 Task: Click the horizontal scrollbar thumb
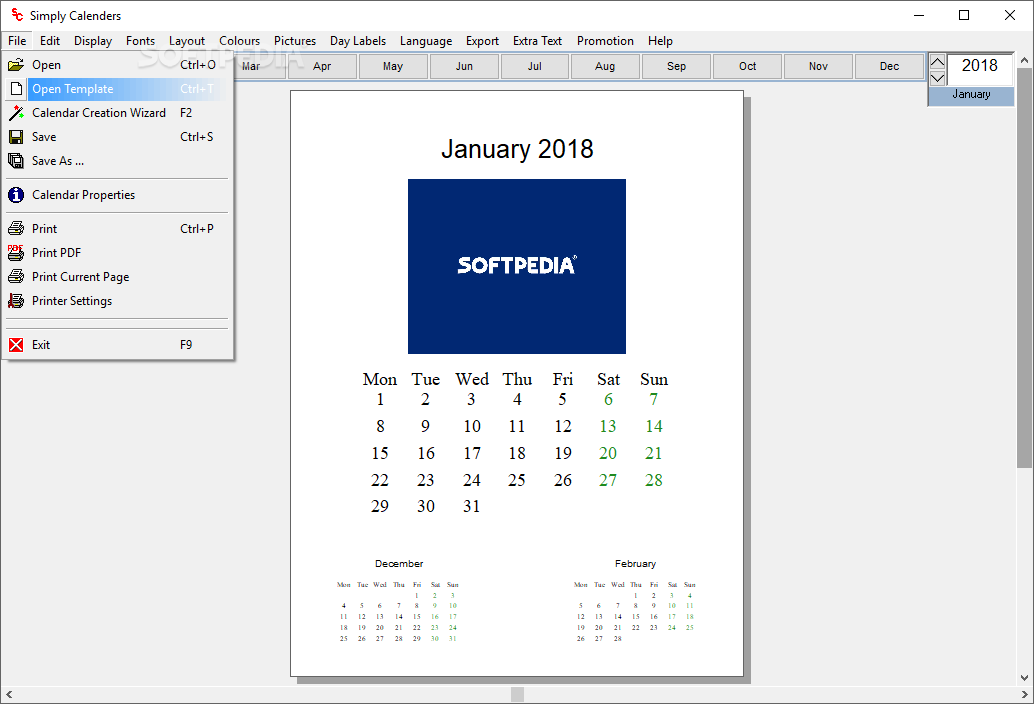click(518, 694)
